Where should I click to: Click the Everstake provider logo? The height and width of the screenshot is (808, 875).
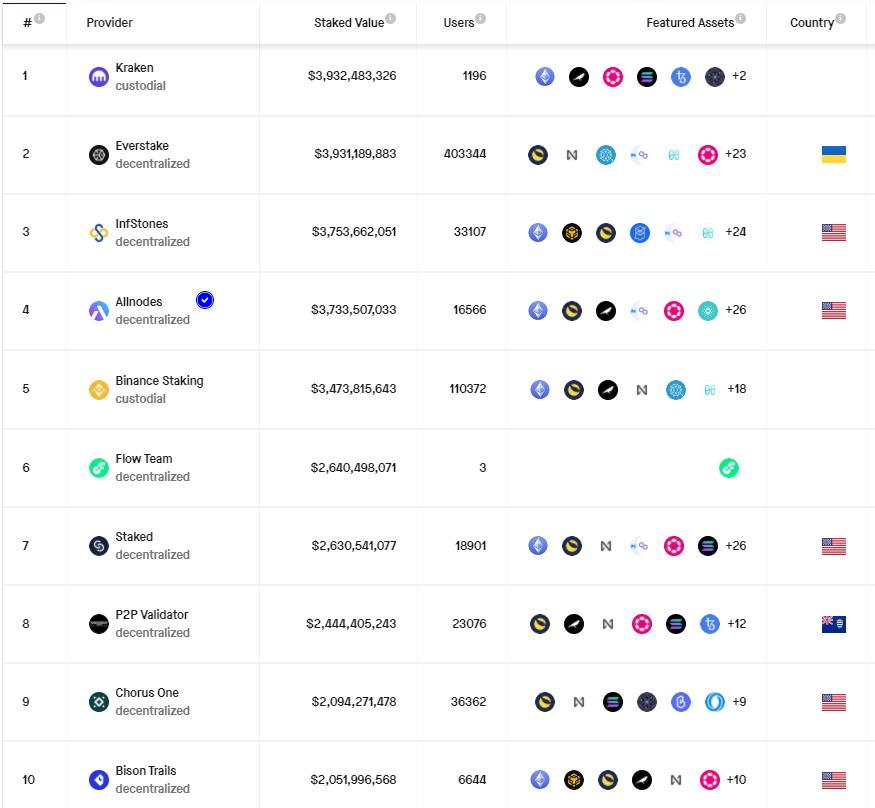pyautogui.click(x=99, y=155)
